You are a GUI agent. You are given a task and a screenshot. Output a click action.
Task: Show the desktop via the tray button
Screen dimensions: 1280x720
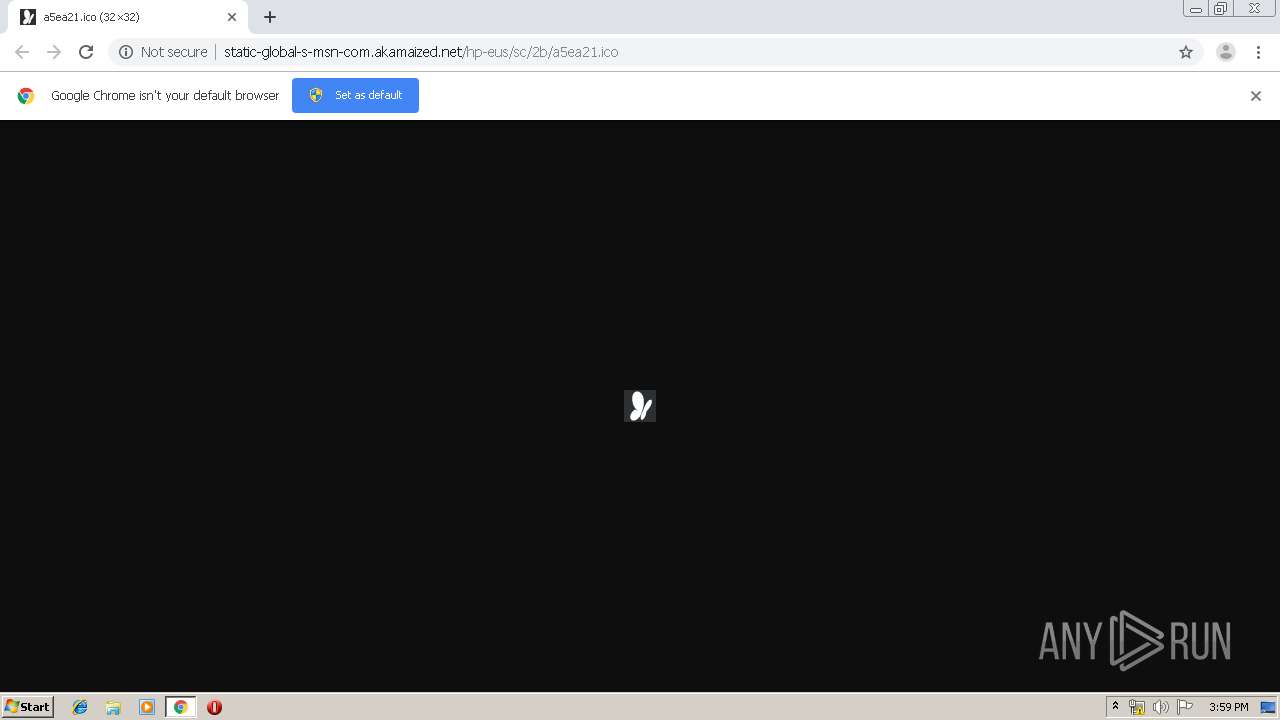click(1268, 707)
